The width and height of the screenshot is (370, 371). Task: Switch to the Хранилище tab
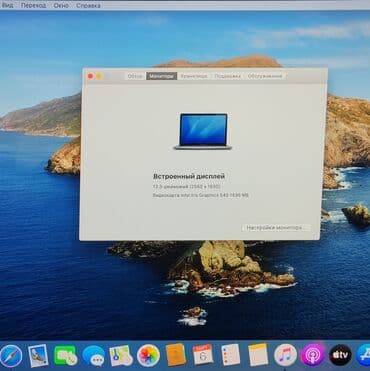tap(194, 76)
